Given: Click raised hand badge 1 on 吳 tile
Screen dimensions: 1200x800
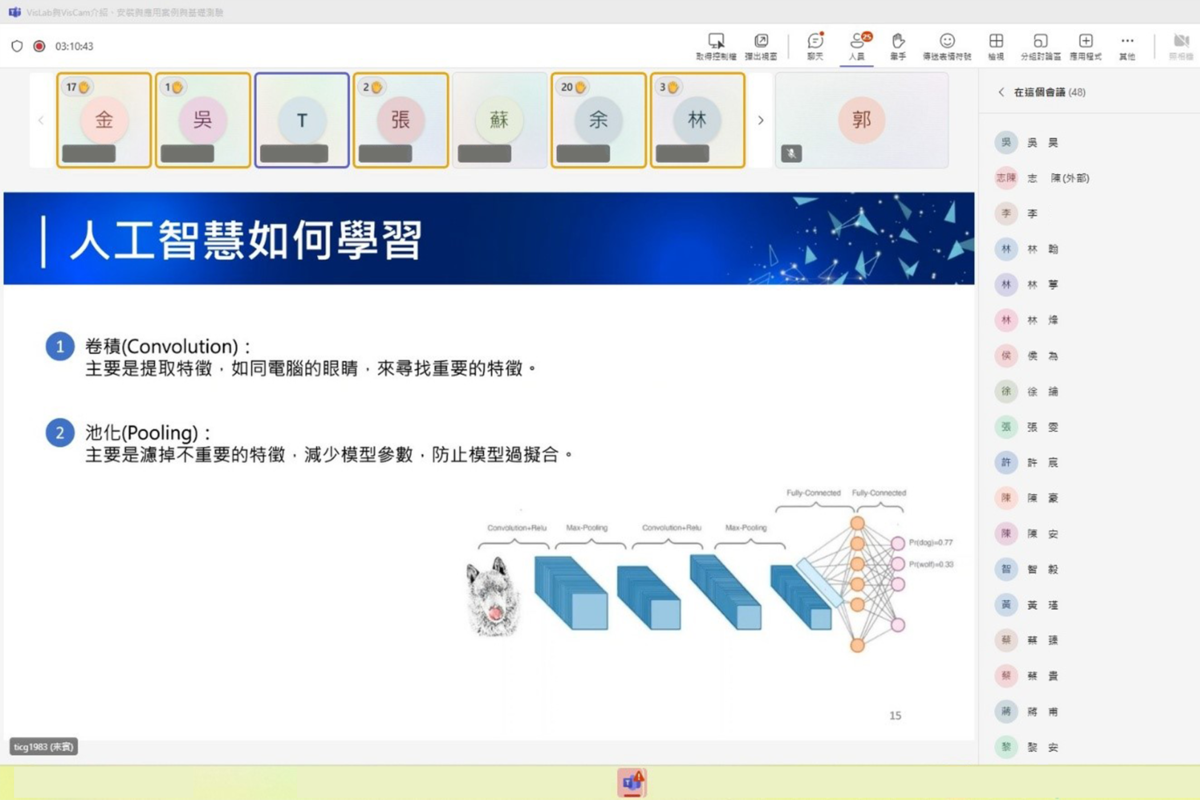Looking at the screenshot, I should pos(174,87).
